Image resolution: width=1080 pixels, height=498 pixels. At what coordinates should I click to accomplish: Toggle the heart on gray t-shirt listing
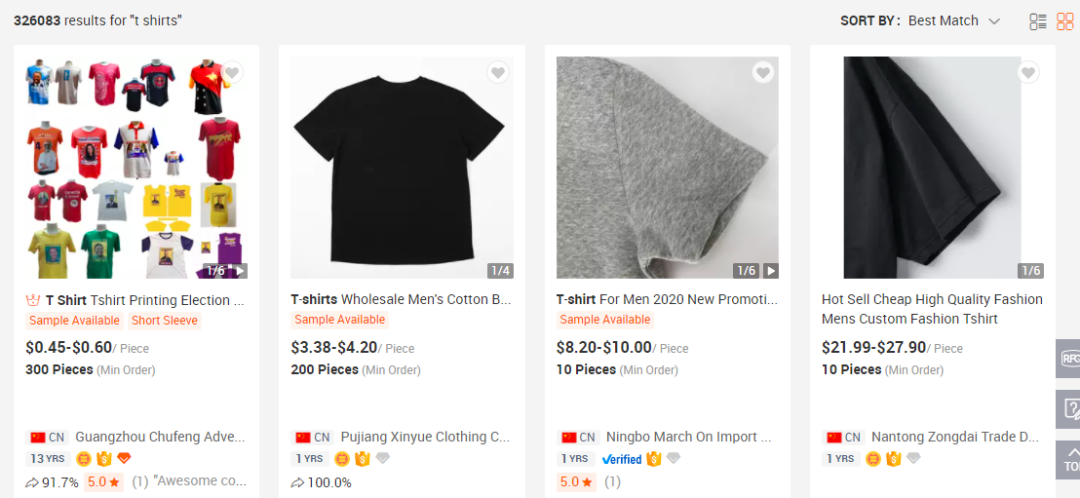click(x=763, y=73)
